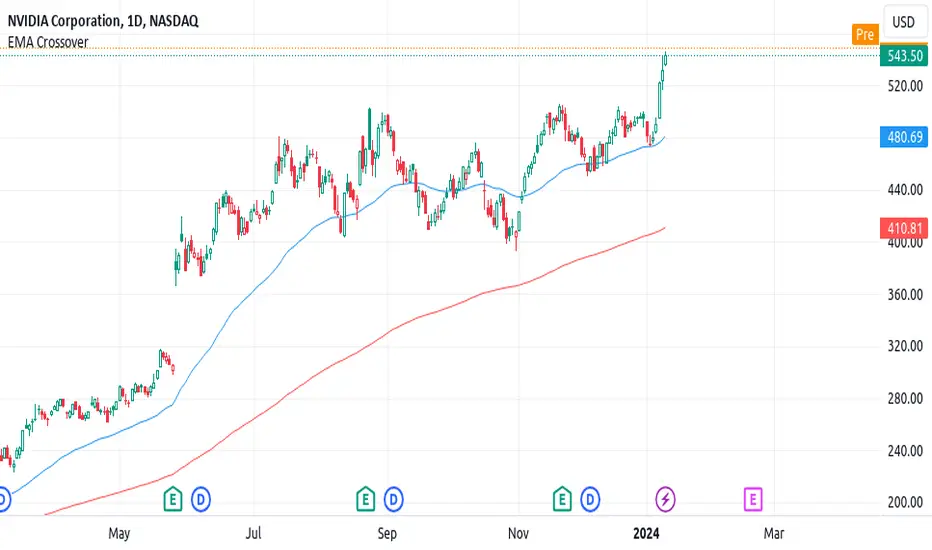Click the 320.00 level on the price axis
932x550 pixels.
tap(905, 346)
